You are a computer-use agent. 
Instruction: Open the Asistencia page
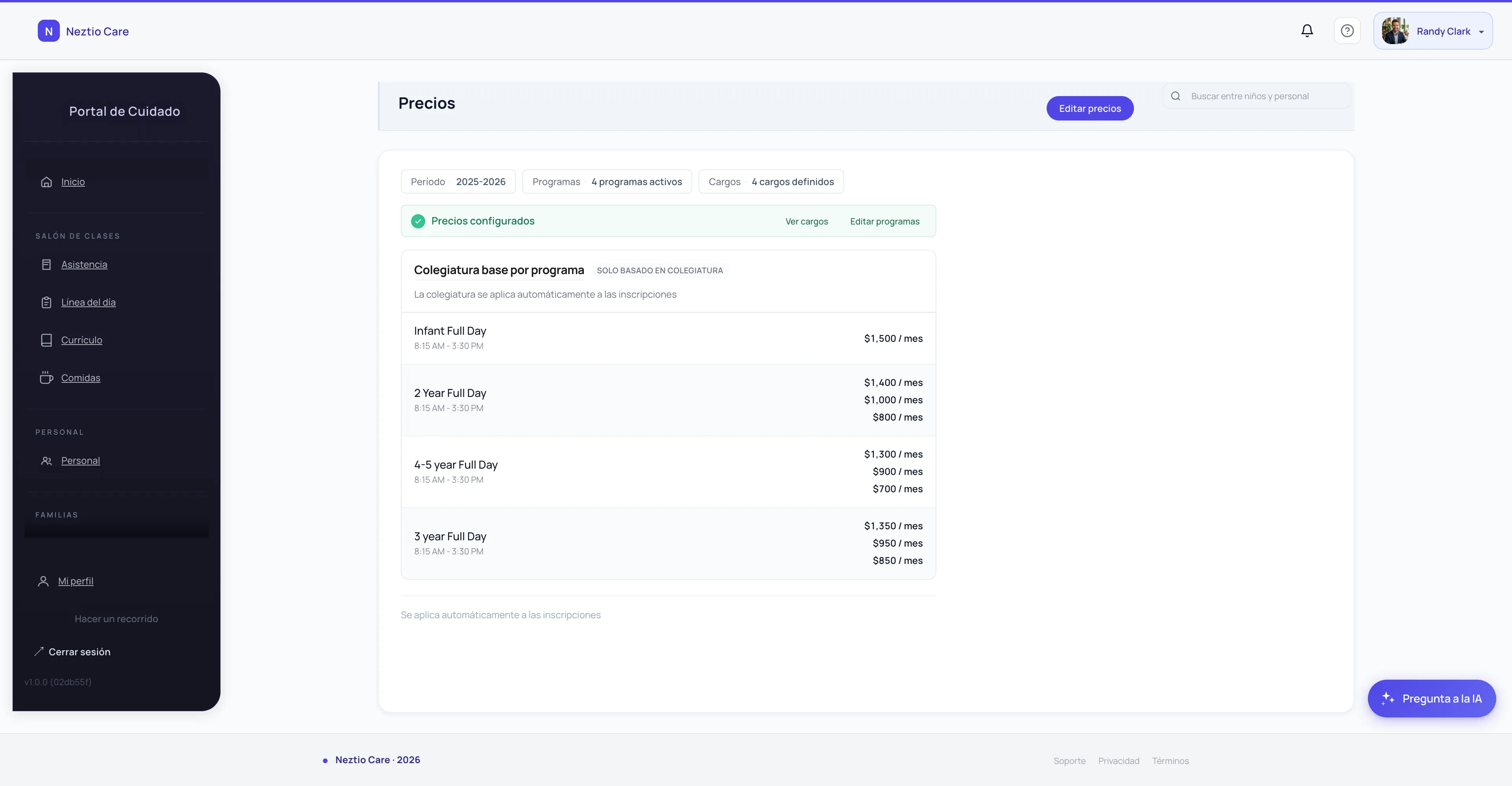(x=84, y=265)
